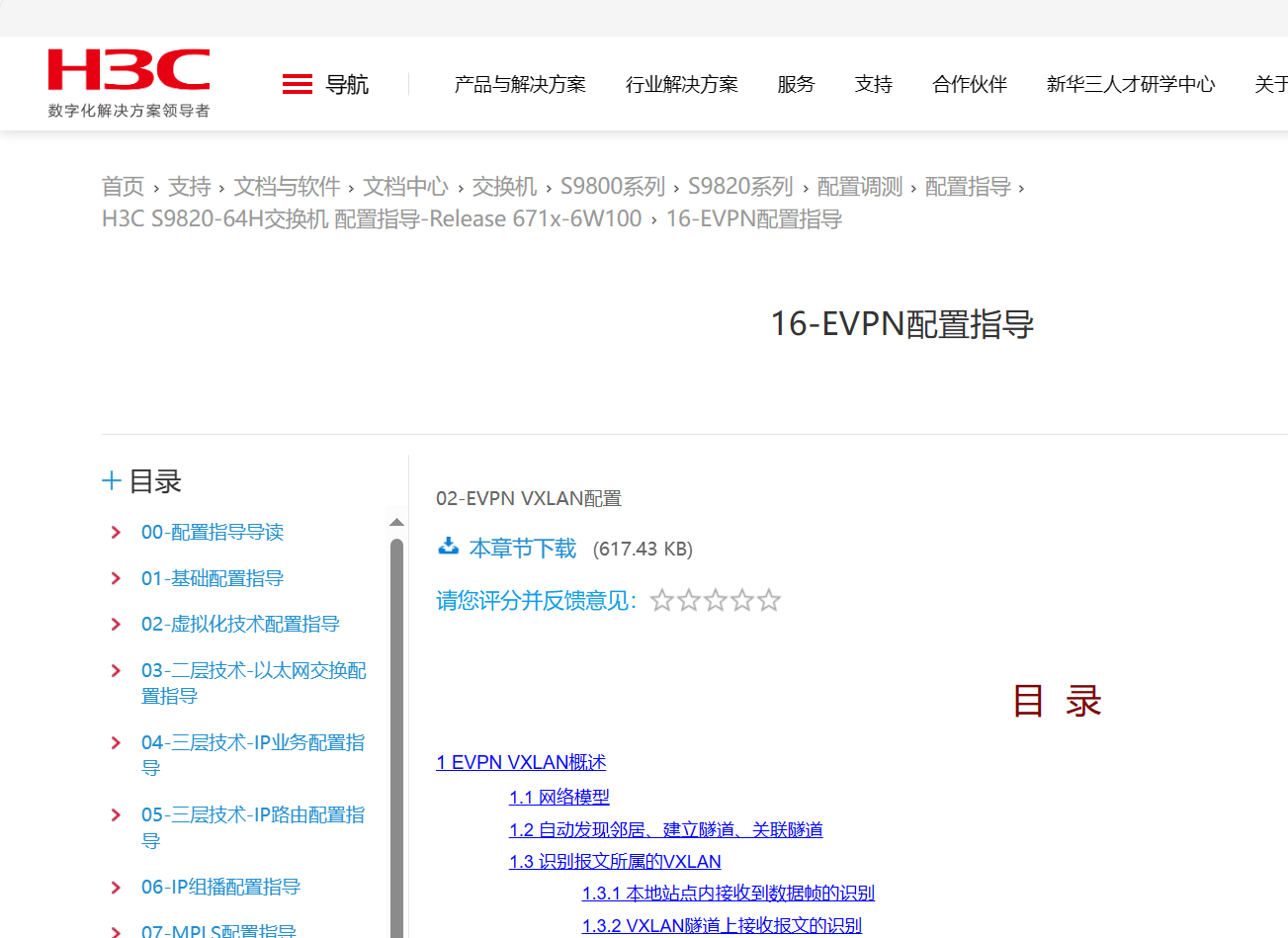Jump to 1.3 识别报文所属的VXLAN
This screenshot has height=938, width=1288.
click(615, 862)
